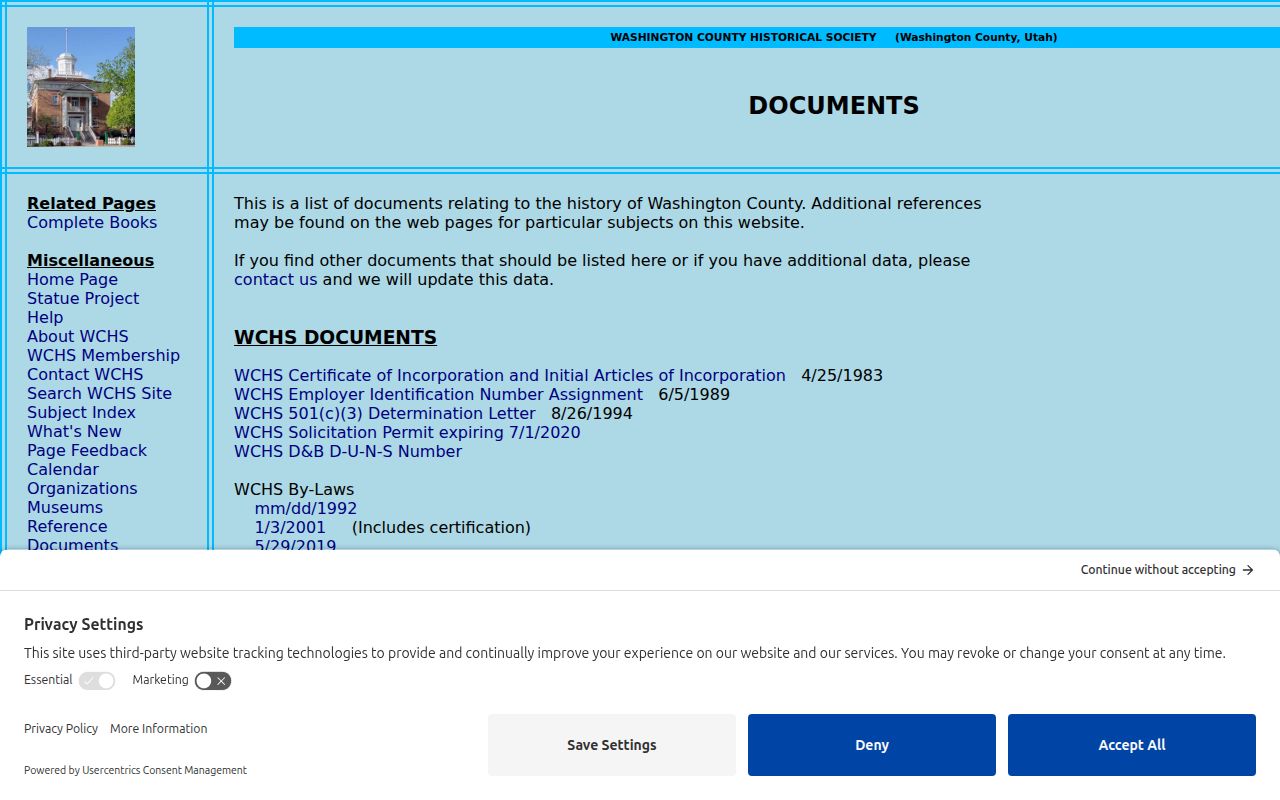The width and height of the screenshot is (1280, 800).
Task: Open the Privacy Policy link
Action: click(61, 729)
